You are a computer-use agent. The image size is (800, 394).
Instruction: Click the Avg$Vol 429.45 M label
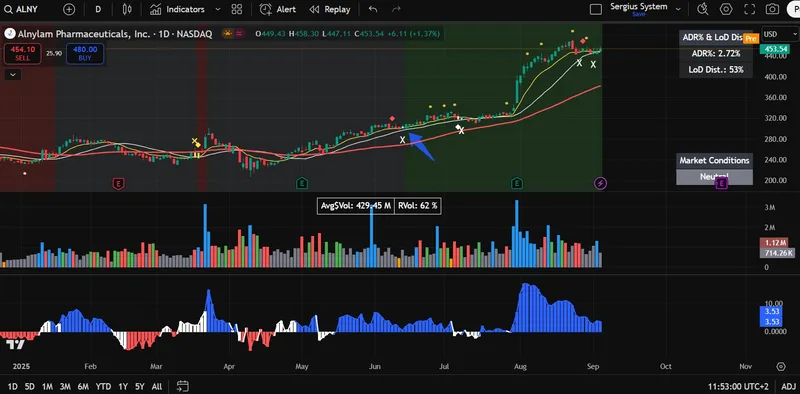click(356, 206)
